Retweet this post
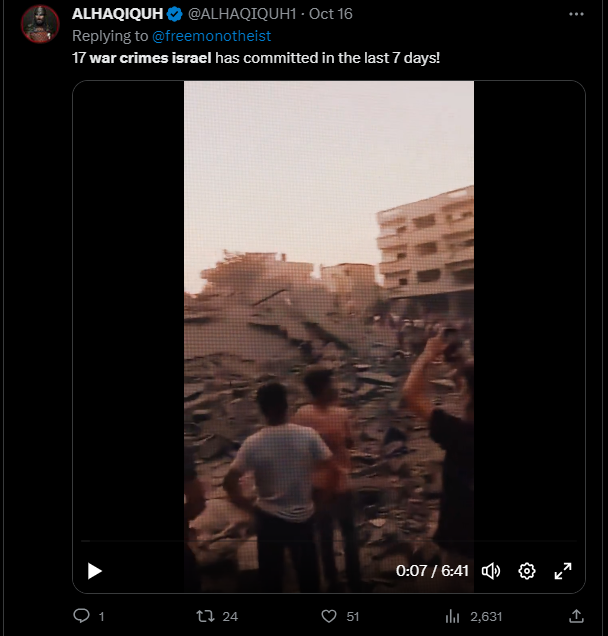Screen dimensions: 608x636 point(205,617)
